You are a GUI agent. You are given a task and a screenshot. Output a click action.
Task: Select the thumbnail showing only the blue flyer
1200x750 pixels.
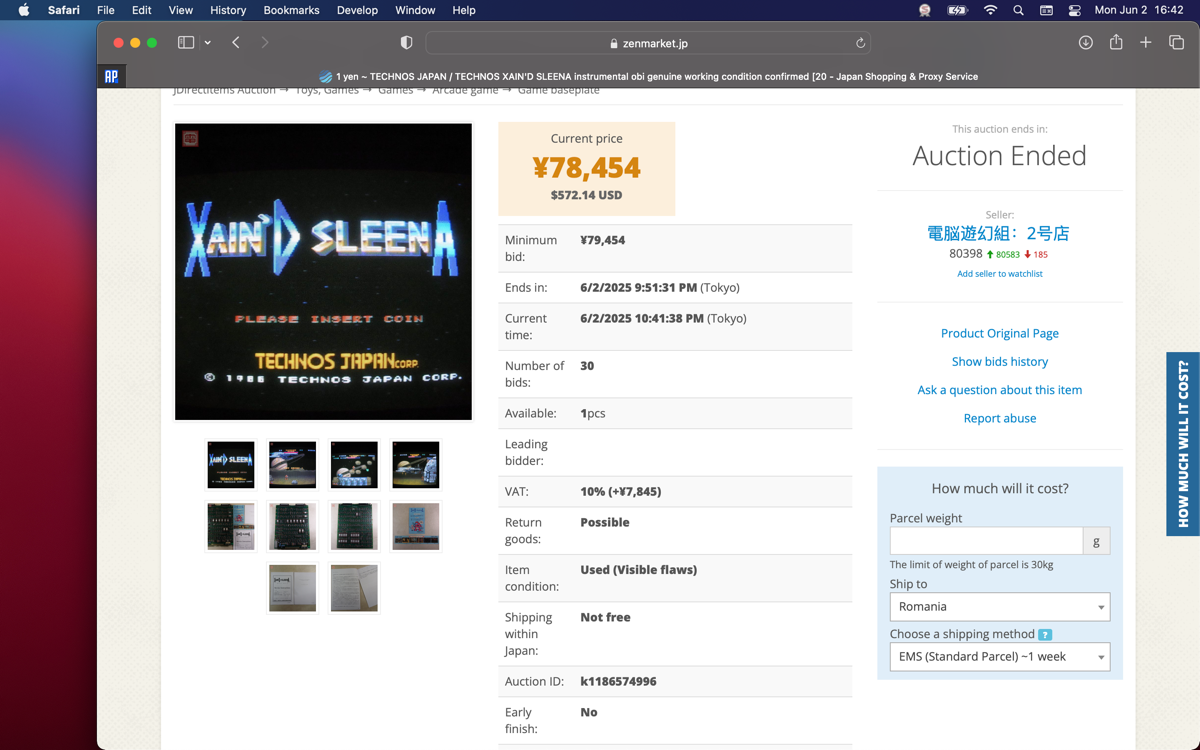tap(415, 526)
